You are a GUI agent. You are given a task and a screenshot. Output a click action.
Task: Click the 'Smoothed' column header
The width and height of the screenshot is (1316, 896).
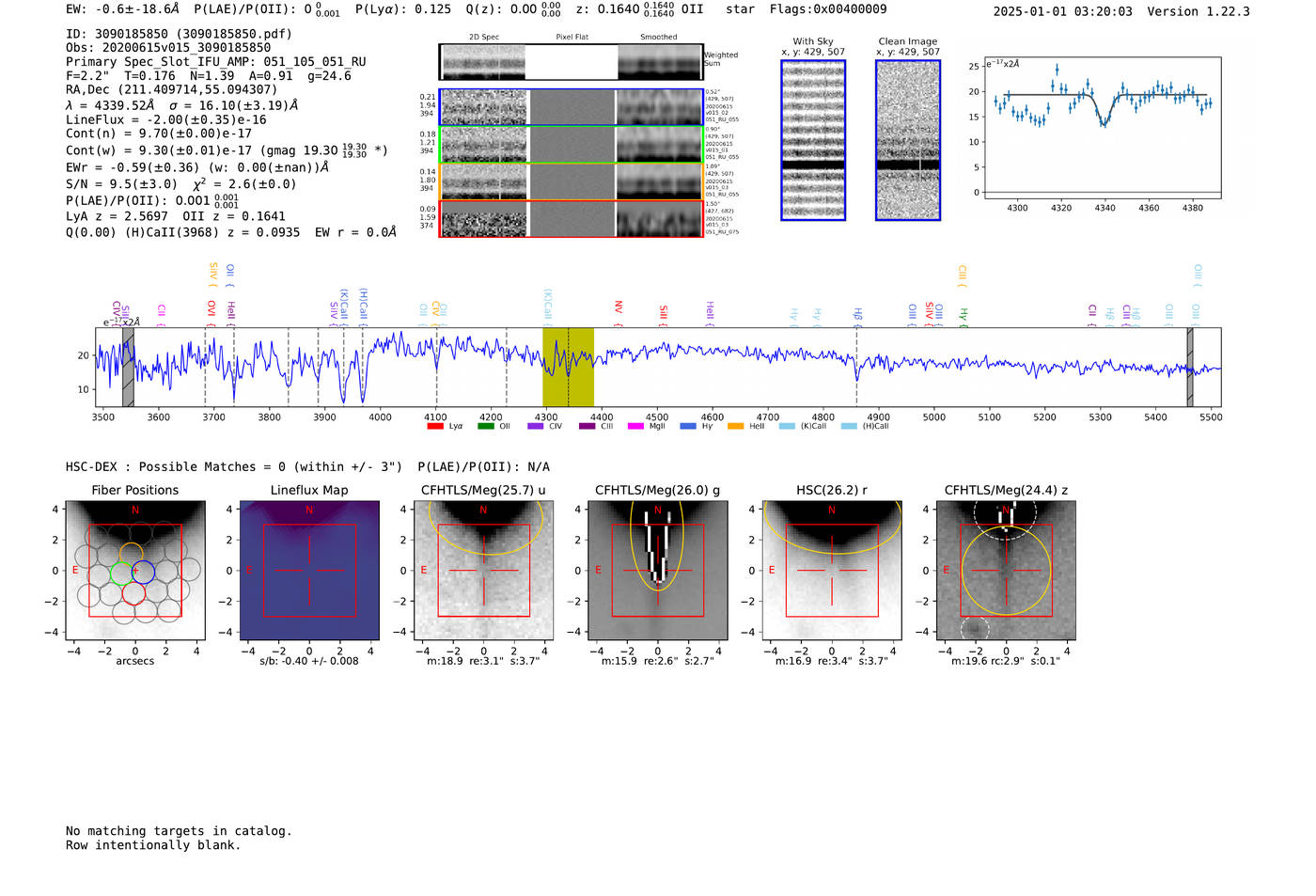[659, 38]
